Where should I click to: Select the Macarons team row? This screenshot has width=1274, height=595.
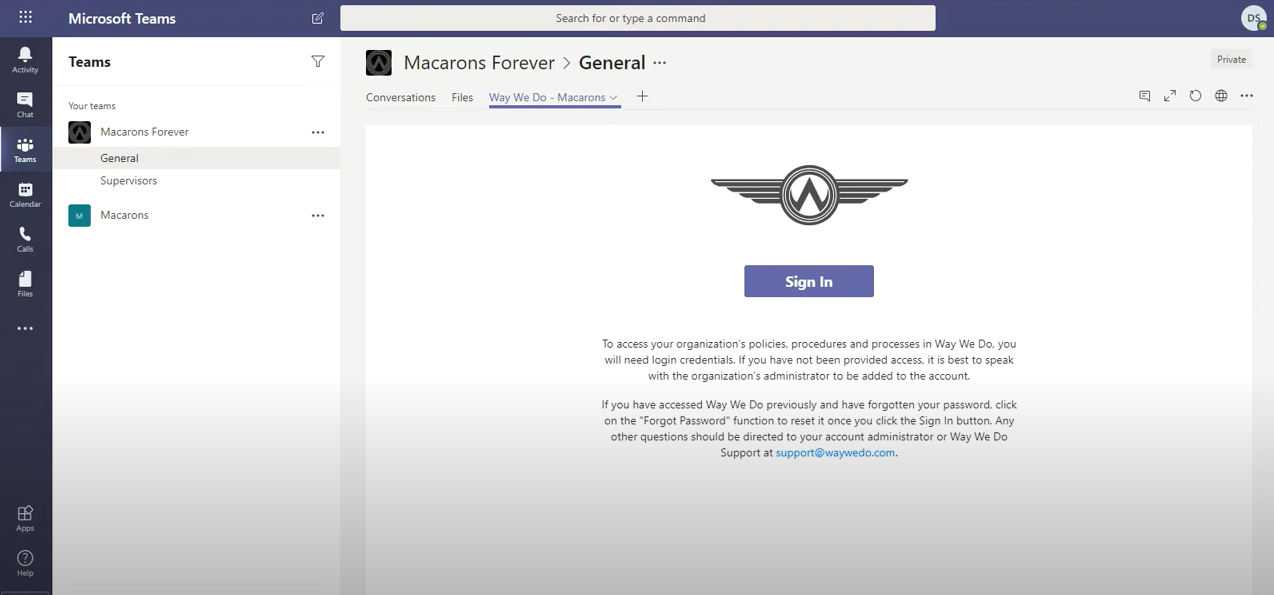point(196,215)
